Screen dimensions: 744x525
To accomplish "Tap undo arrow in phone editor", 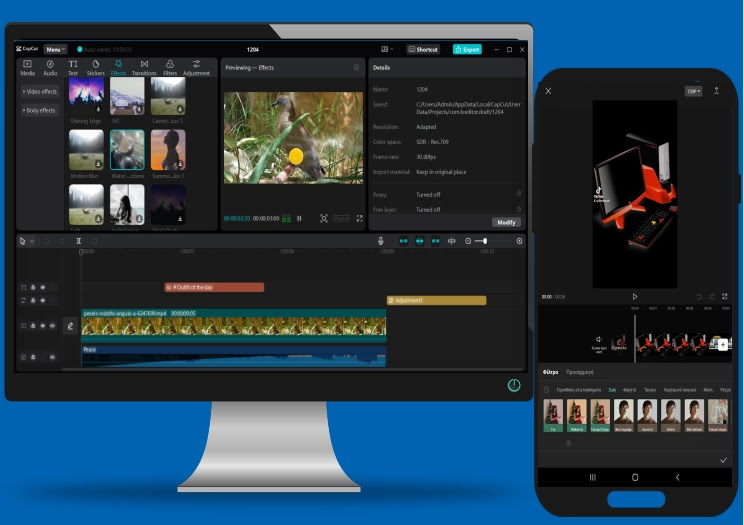I will pos(699,297).
